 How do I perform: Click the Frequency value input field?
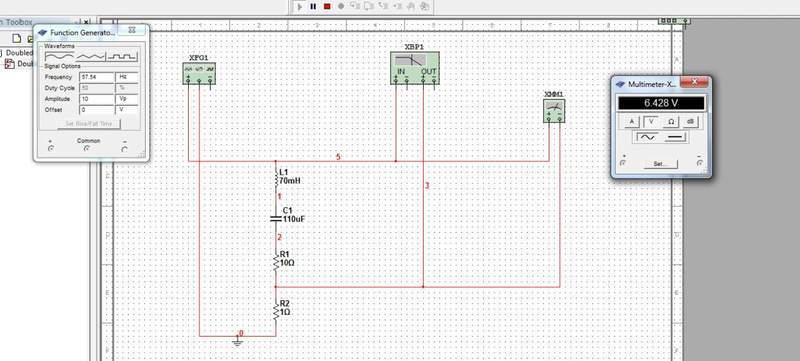[96, 77]
